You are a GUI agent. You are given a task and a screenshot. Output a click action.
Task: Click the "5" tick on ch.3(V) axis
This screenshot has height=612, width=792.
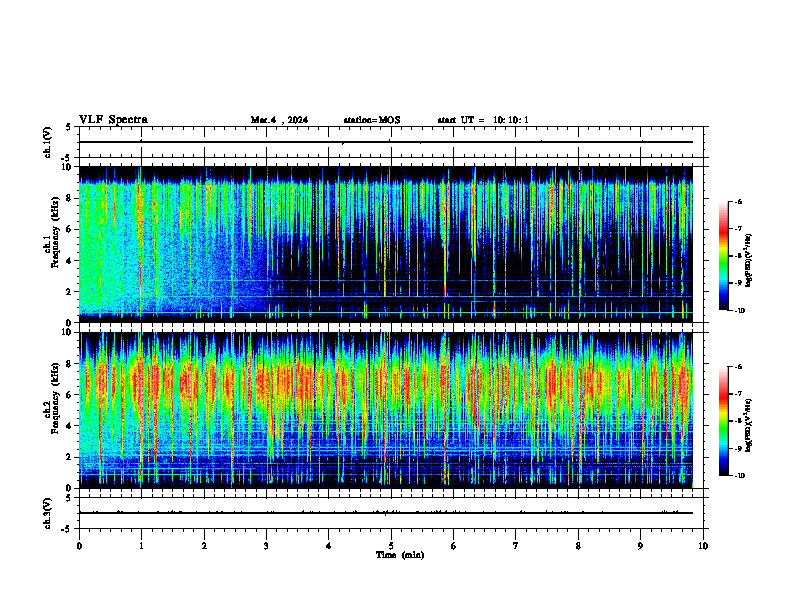(69, 498)
